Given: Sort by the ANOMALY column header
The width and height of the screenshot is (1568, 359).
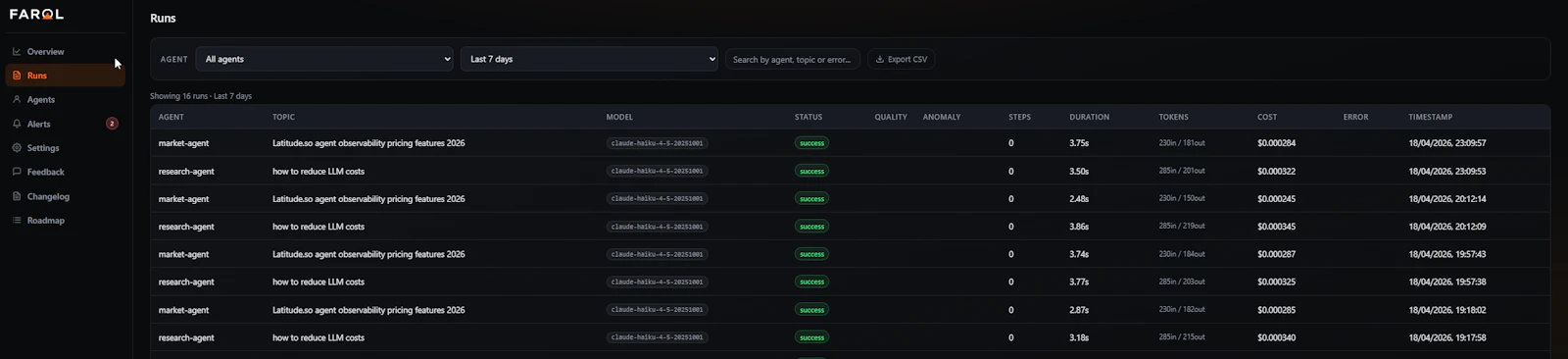Looking at the screenshot, I should click(942, 117).
